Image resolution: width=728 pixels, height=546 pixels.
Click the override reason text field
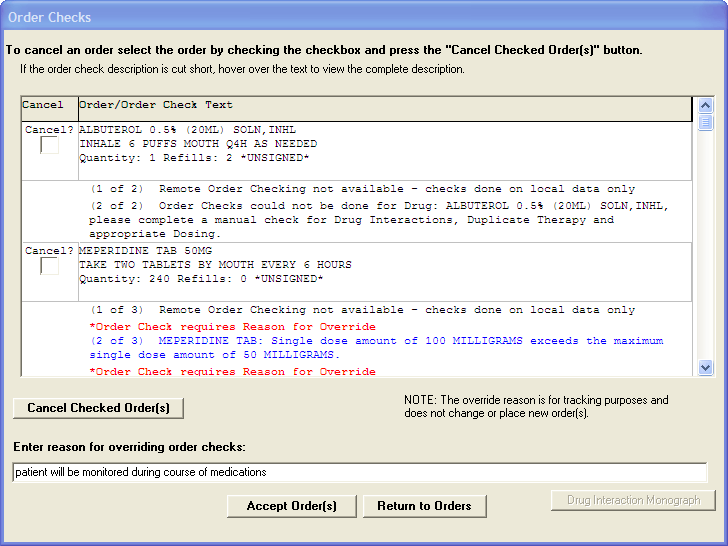click(x=360, y=472)
